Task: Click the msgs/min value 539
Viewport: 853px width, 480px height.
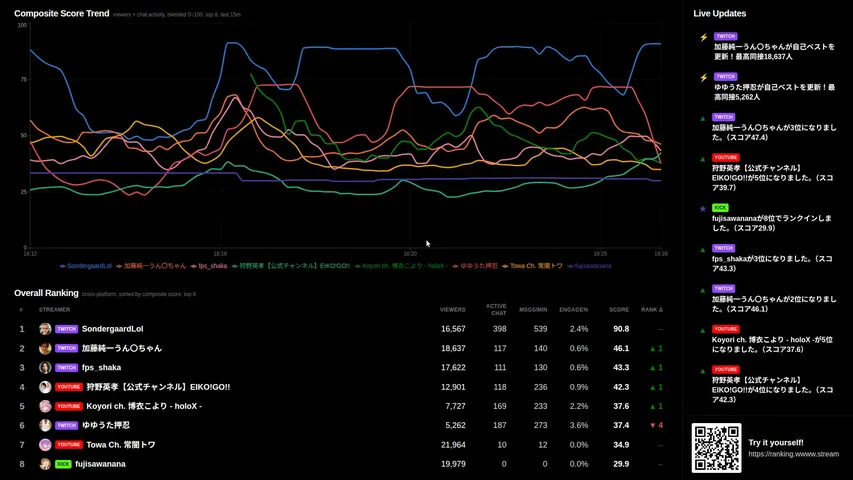Action: click(540, 329)
